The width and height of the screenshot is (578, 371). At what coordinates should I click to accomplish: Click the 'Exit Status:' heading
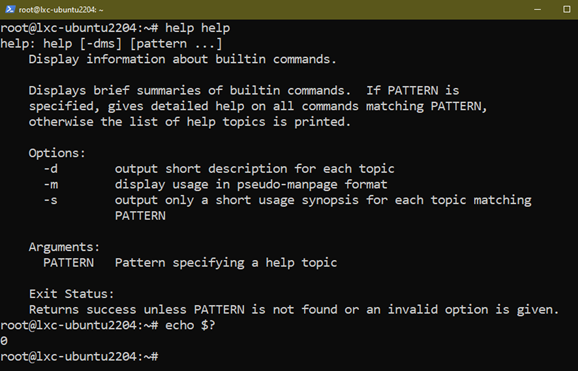(72, 294)
